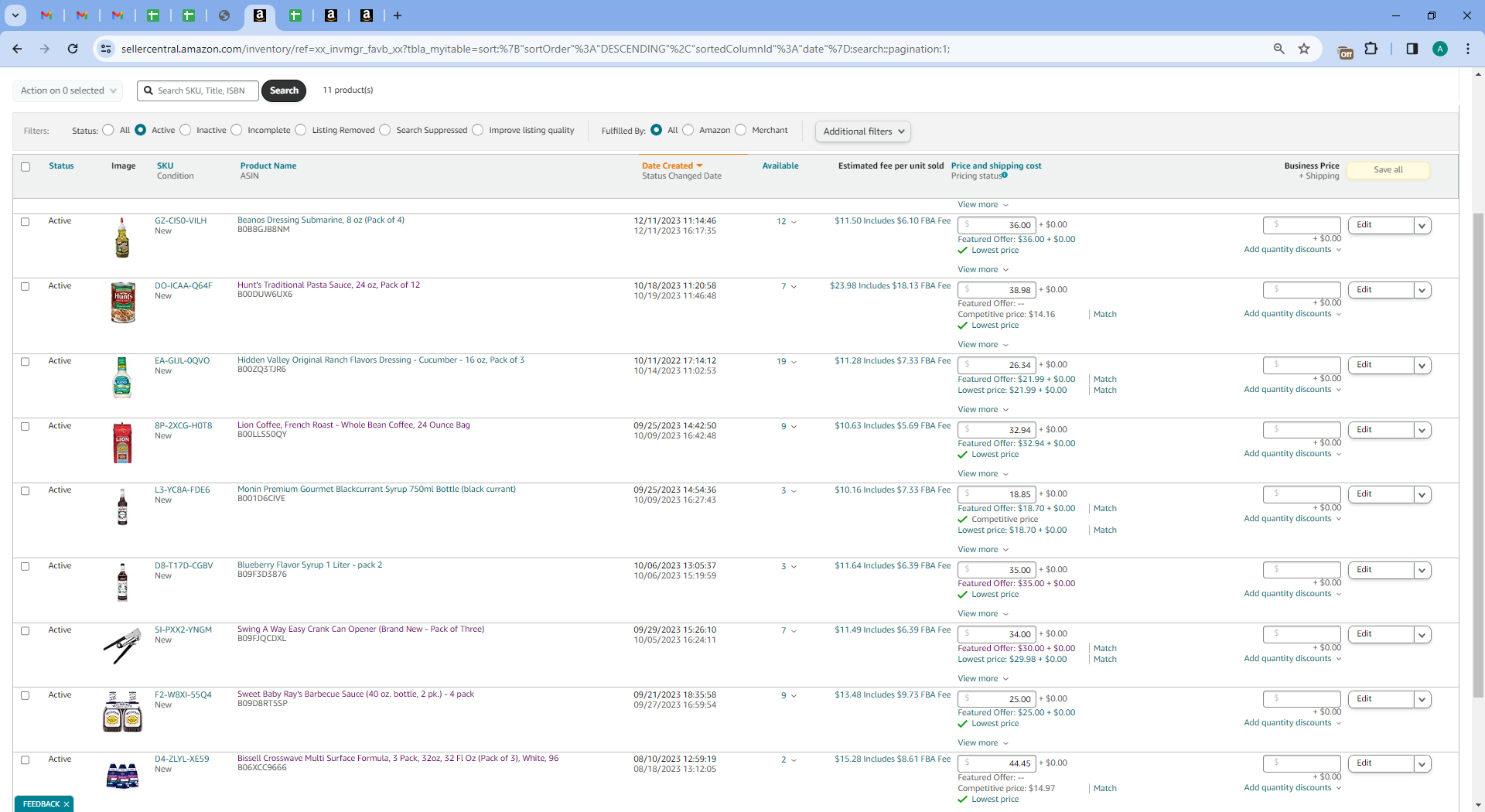Click the browser forward arrow

(x=45, y=49)
